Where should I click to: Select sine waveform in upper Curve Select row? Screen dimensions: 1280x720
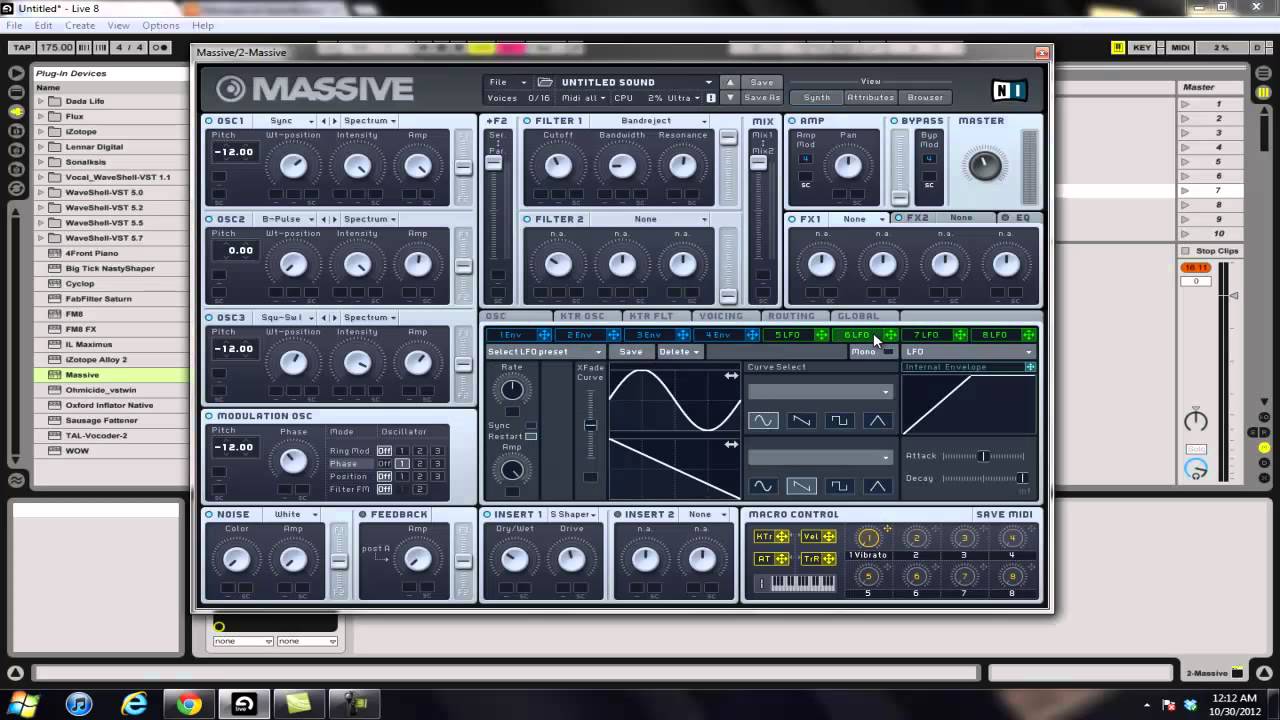[x=763, y=420]
